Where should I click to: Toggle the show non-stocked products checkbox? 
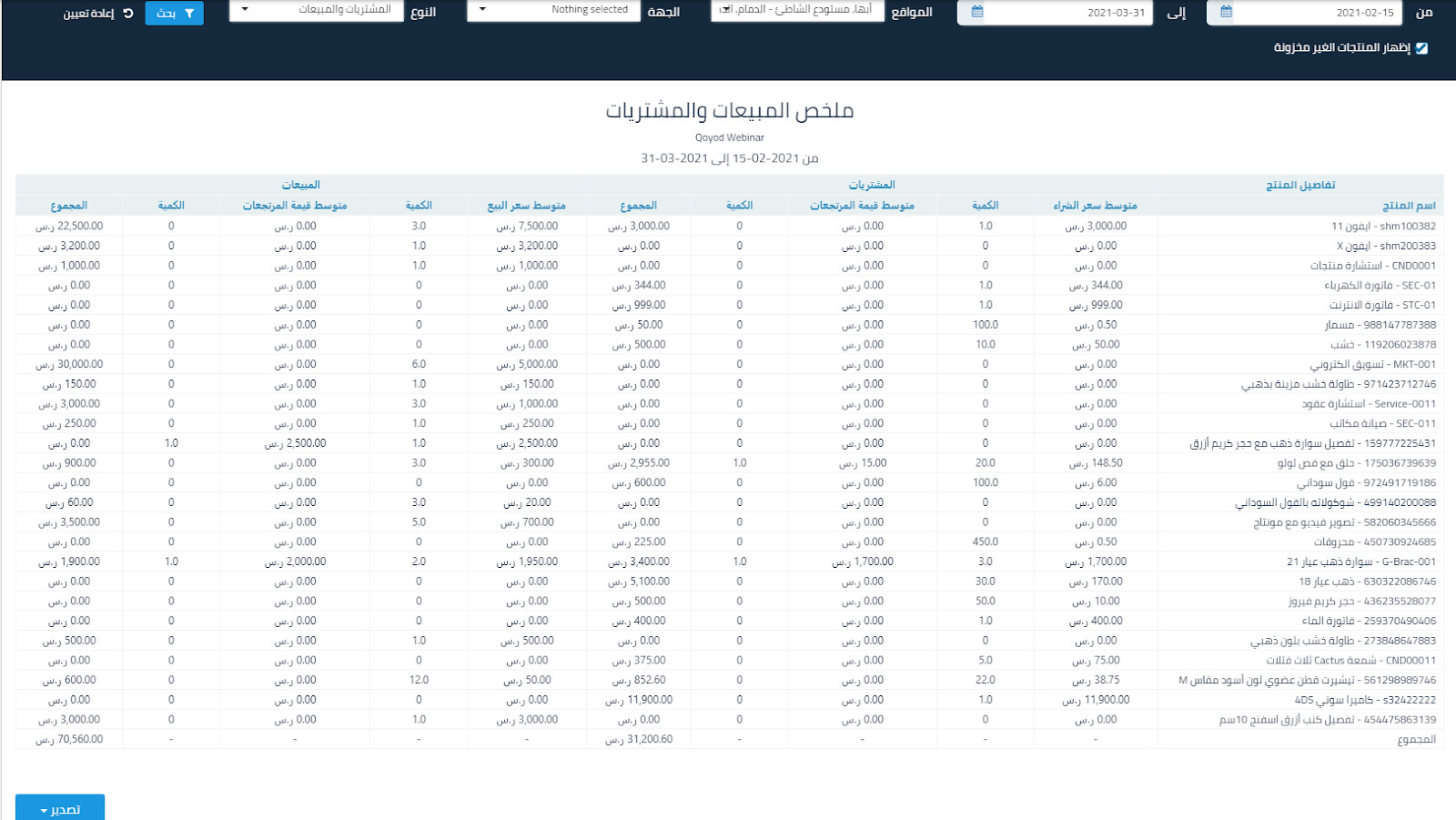tap(1421, 48)
